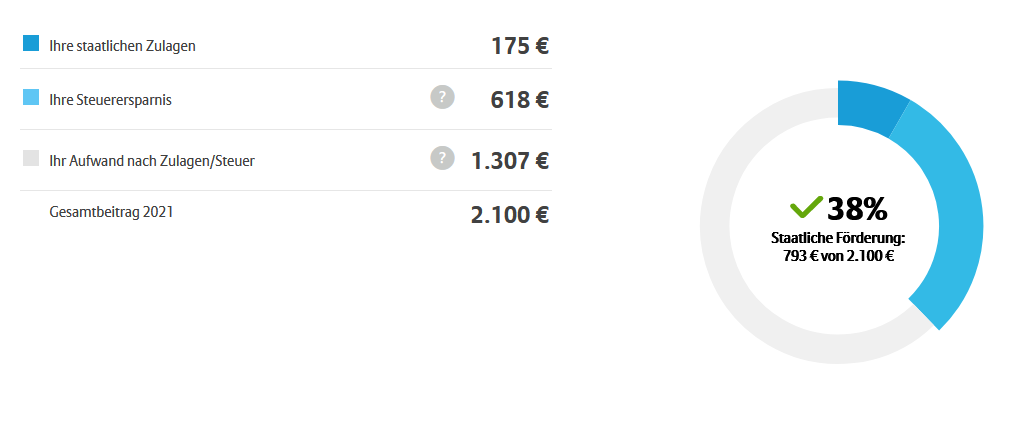Screen dimensions: 1026x423
Task: Select the 175 € amount
Action: pyautogui.click(x=520, y=46)
